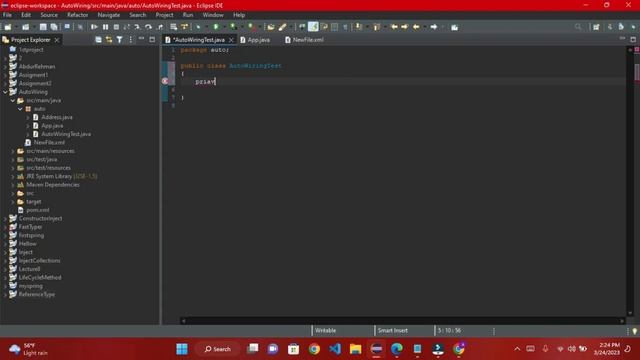Open the Project Explorer filter funnel icon
This screenshot has width=640, height=360.
(x=120, y=40)
